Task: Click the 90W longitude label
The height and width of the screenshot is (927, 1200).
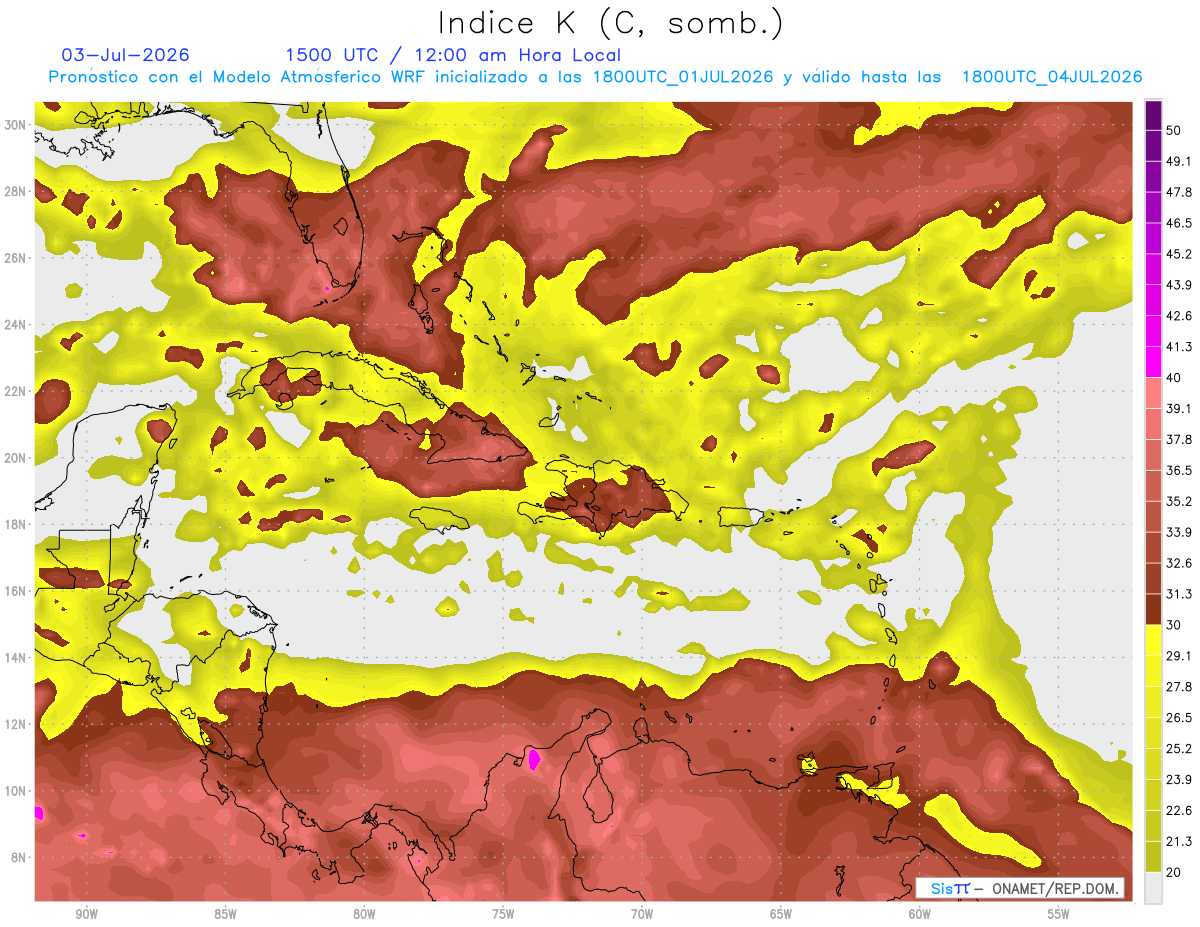Action: pos(86,914)
